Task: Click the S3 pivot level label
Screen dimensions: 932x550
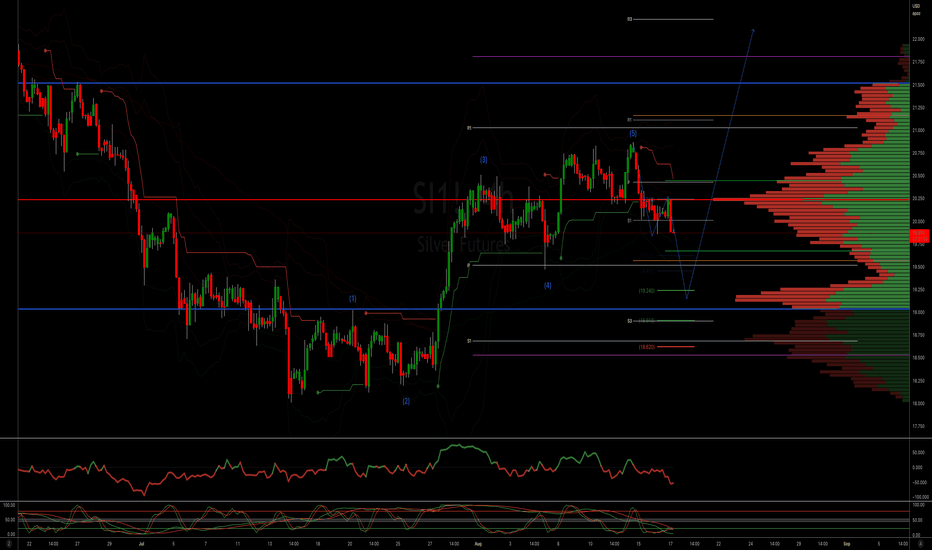Action: coord(629,321)
